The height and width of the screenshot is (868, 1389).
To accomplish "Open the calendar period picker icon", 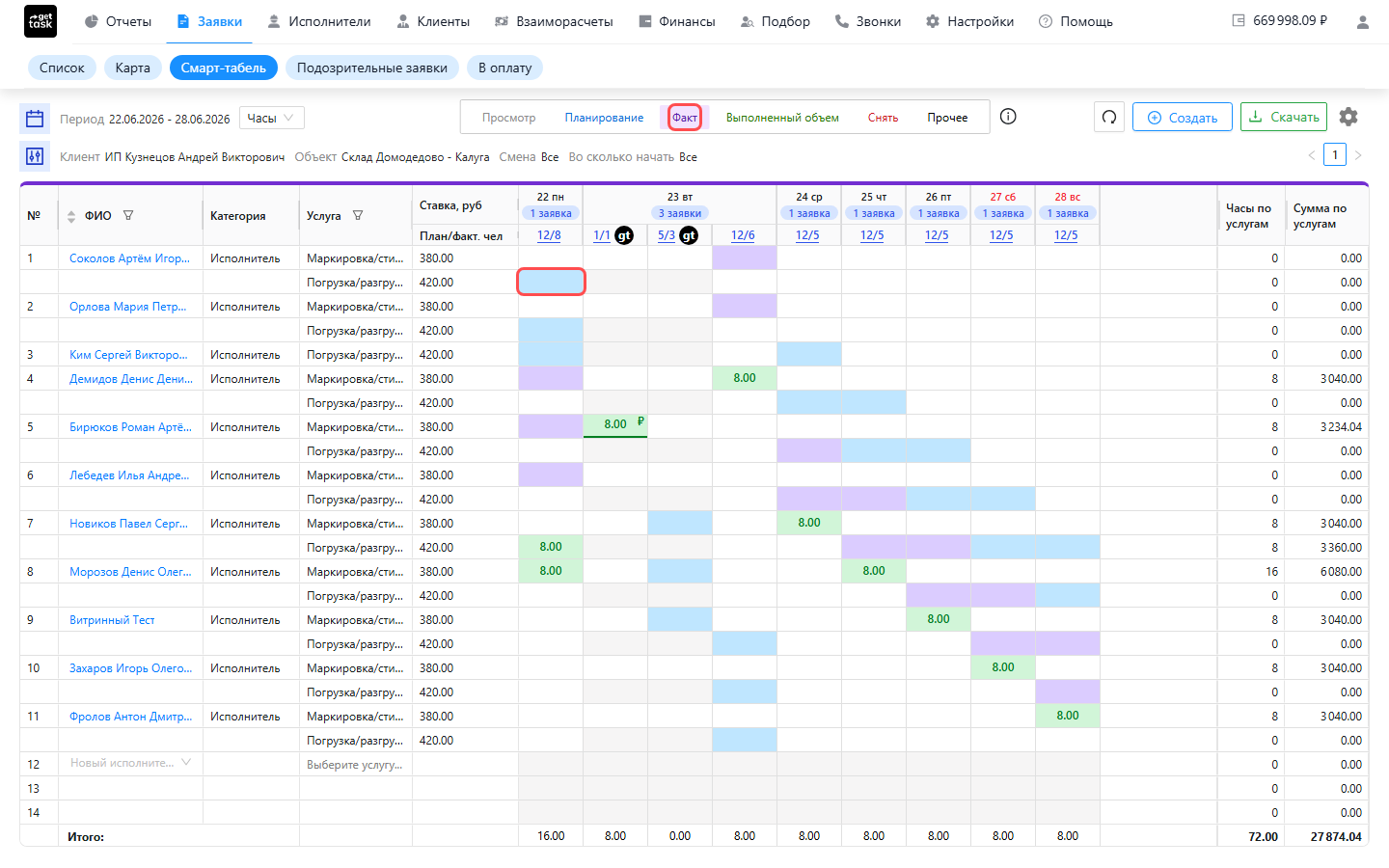I will [35, 119].
